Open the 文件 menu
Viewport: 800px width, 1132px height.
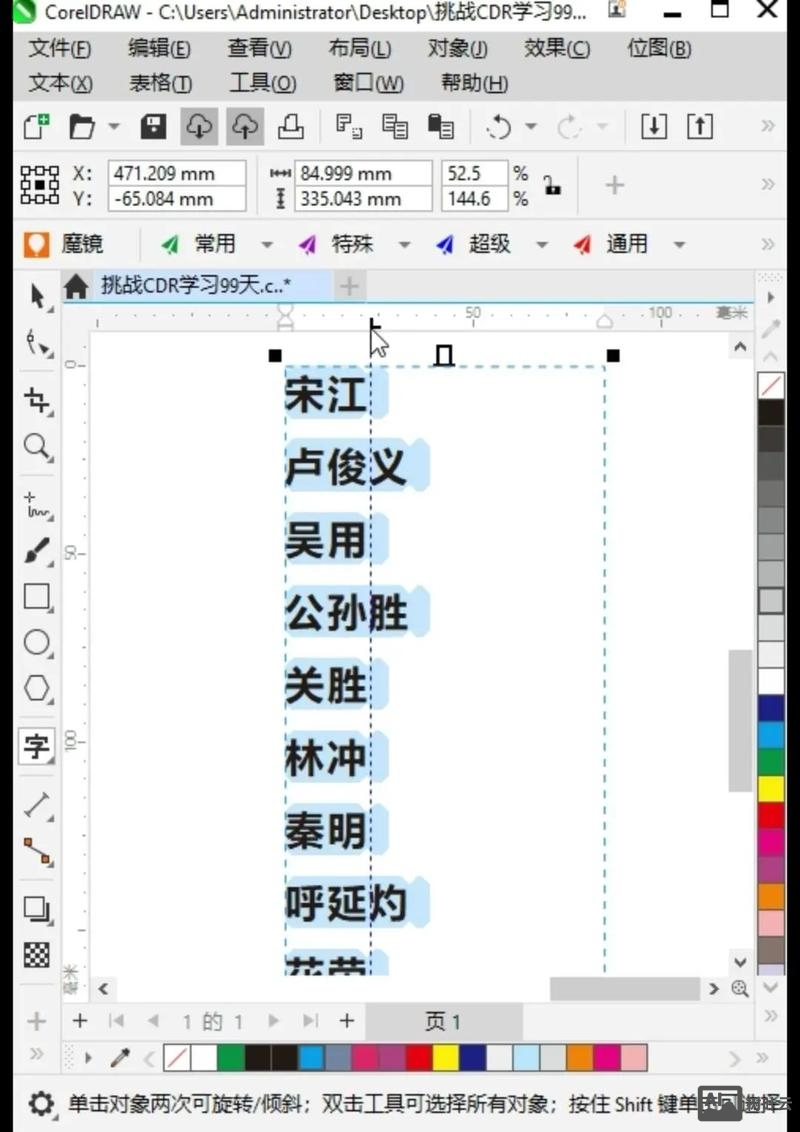coord(58,48)
